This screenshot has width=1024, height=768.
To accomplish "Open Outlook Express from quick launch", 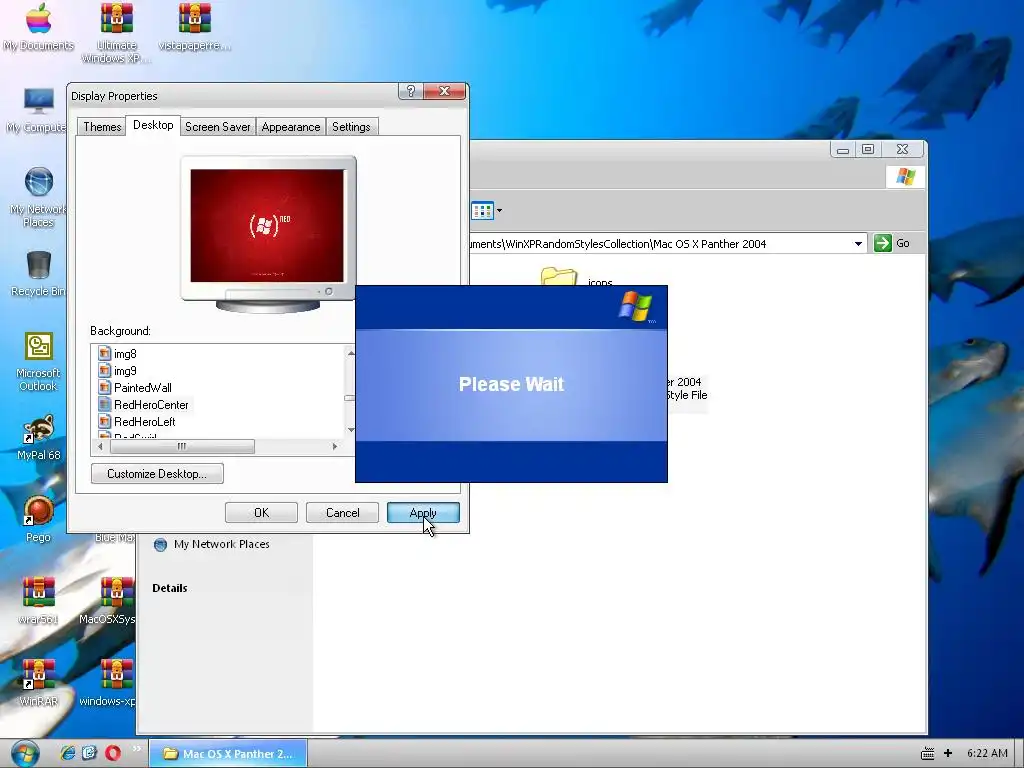I will (89, 753).
